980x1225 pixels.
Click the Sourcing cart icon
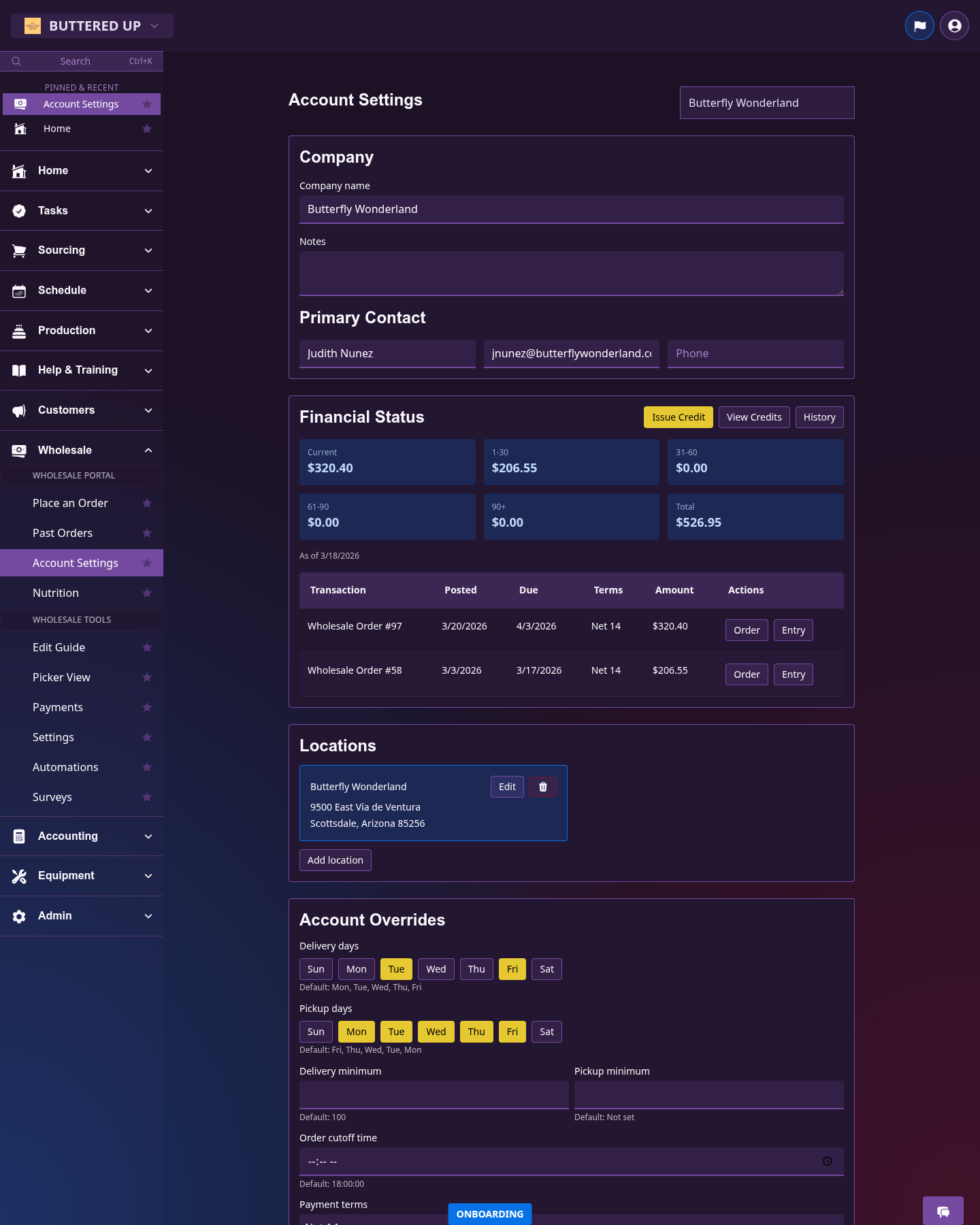click(19, 250)
